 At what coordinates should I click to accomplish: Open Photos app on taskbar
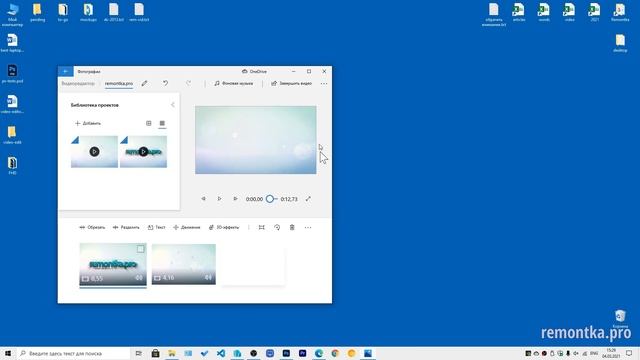[x=368, y=353]
